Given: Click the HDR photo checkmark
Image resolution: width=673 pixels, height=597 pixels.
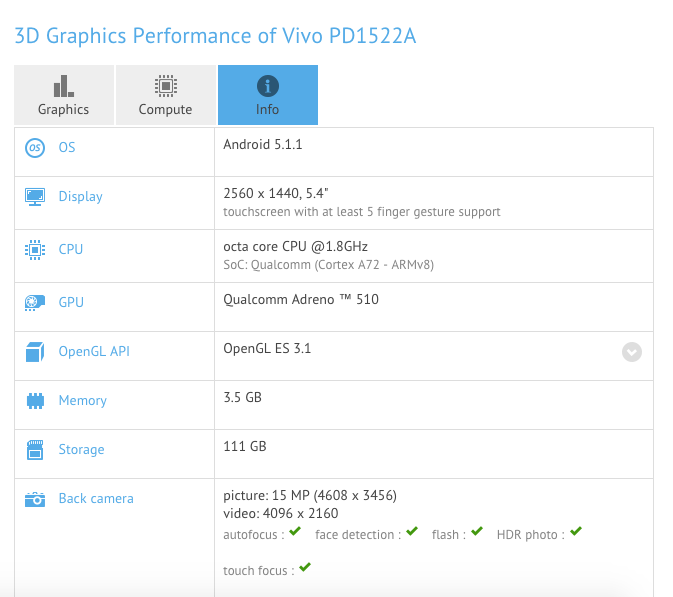Looking at the screenshot, I should pyautogui.click(x=575, y=532).
